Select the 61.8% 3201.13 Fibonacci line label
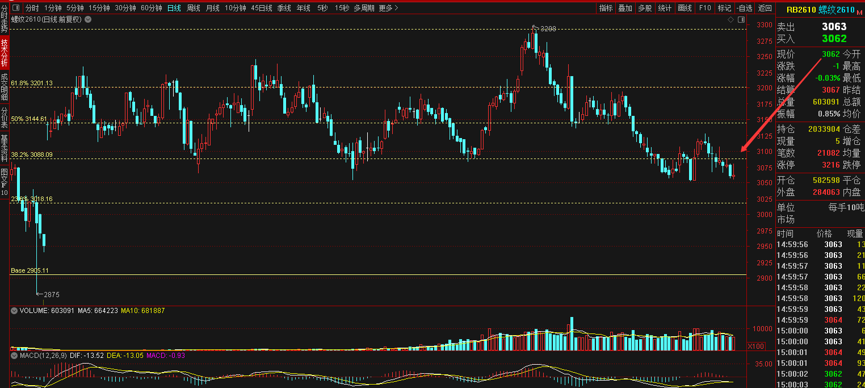 (31, 83)
